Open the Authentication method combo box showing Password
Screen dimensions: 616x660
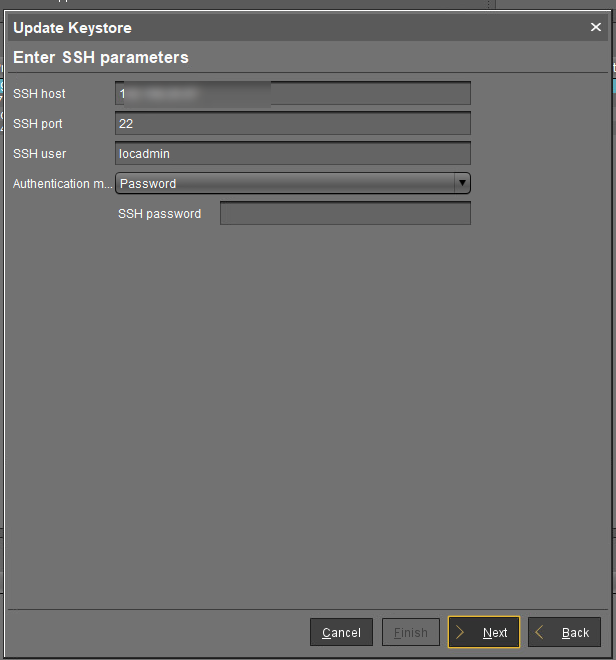[x=285, y=184]
